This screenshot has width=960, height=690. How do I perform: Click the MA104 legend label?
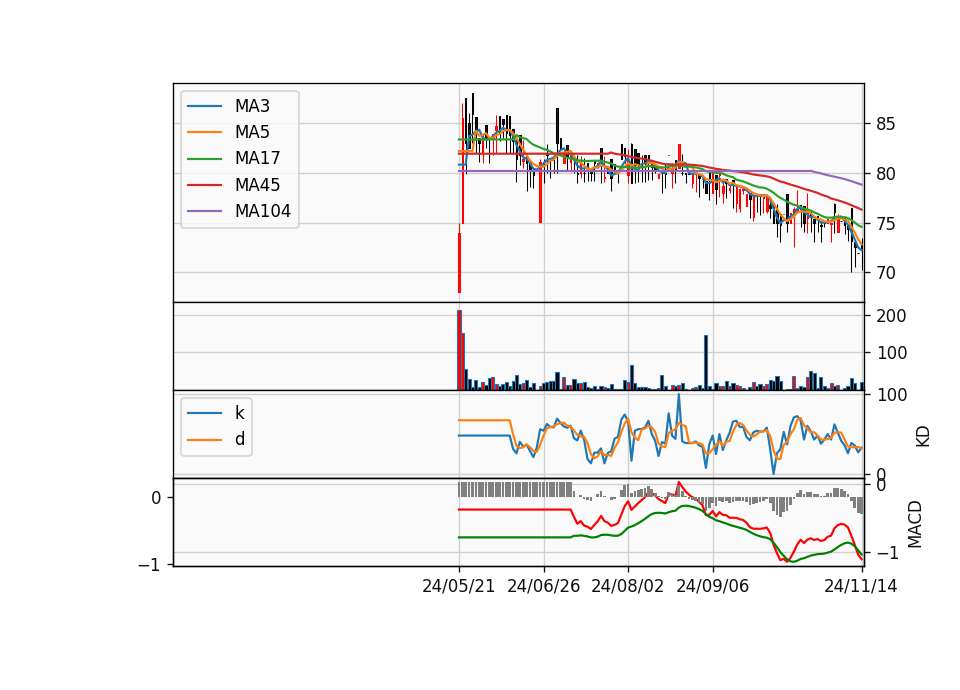(263, 211)
